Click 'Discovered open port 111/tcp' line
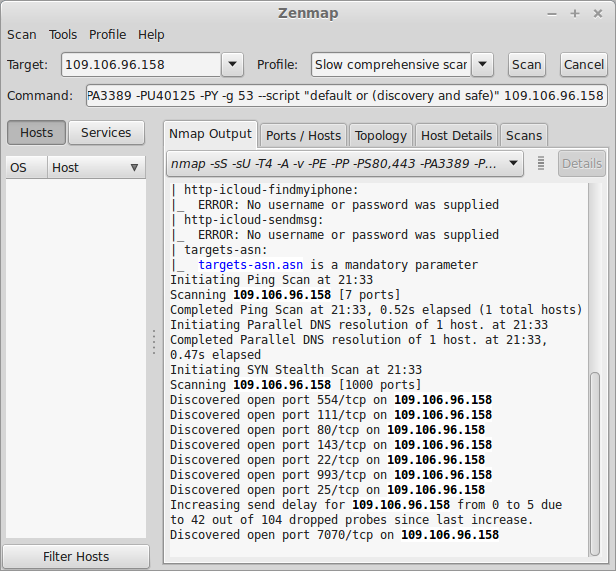Screen dimensions: 616x571 (x=331, y=415)
